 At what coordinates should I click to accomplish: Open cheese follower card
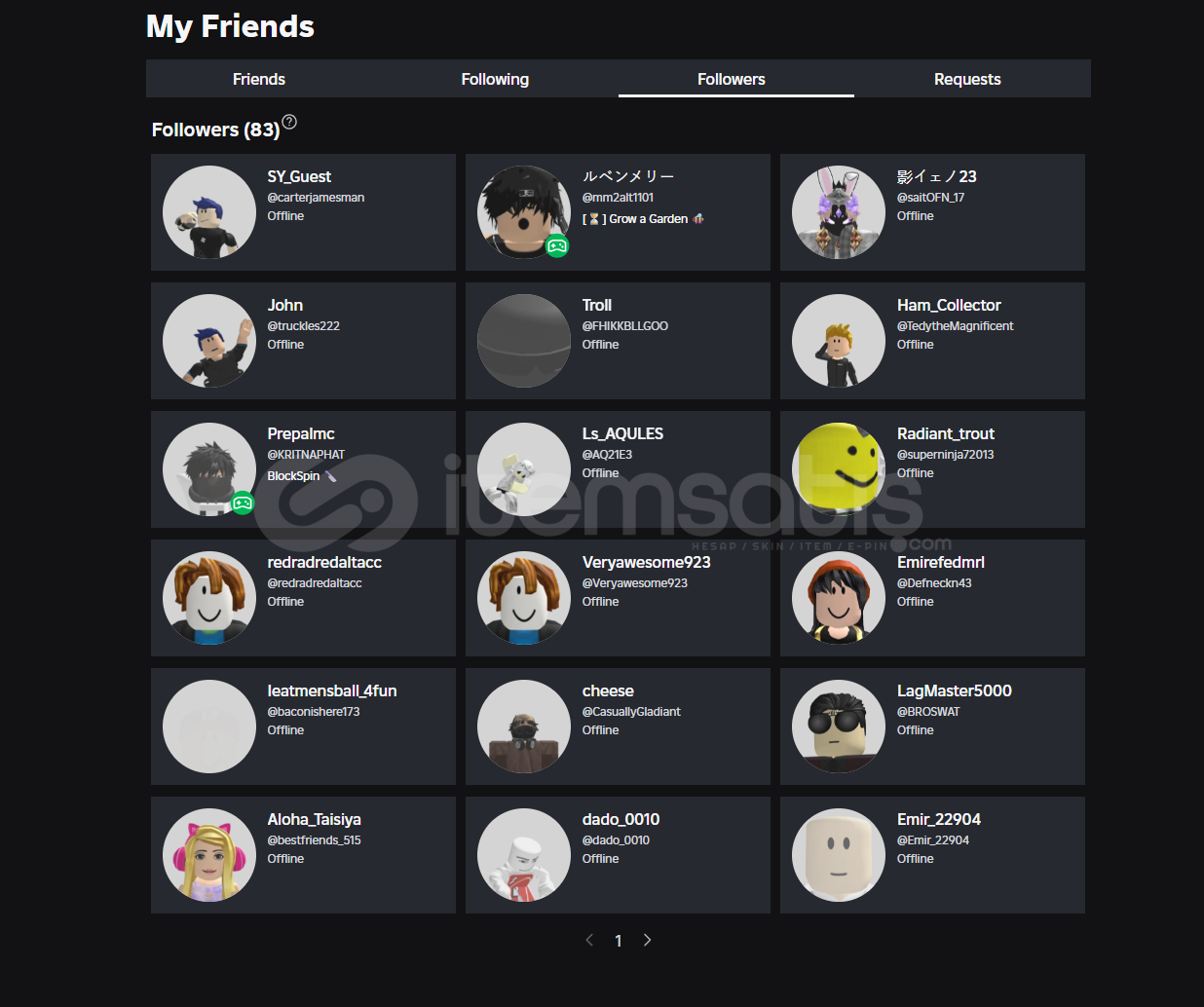coord(618,727)
